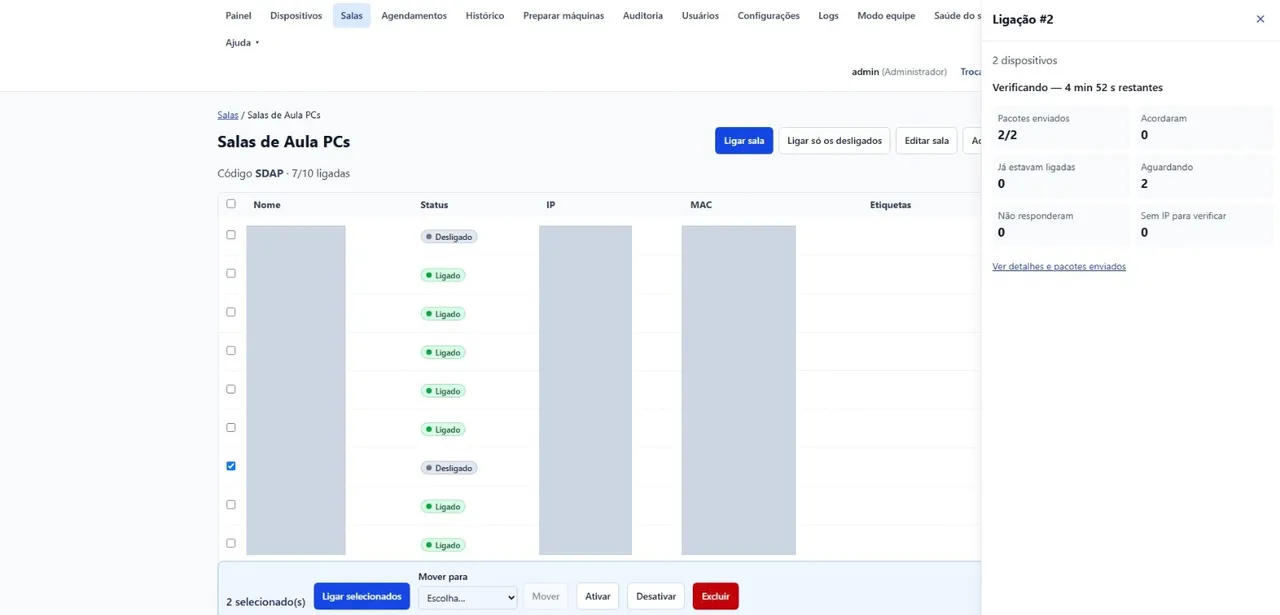Open Agendamentos in the navigation
This screenshot has width=1280, height=615.
pyautogui.click(x=414, y=16)
